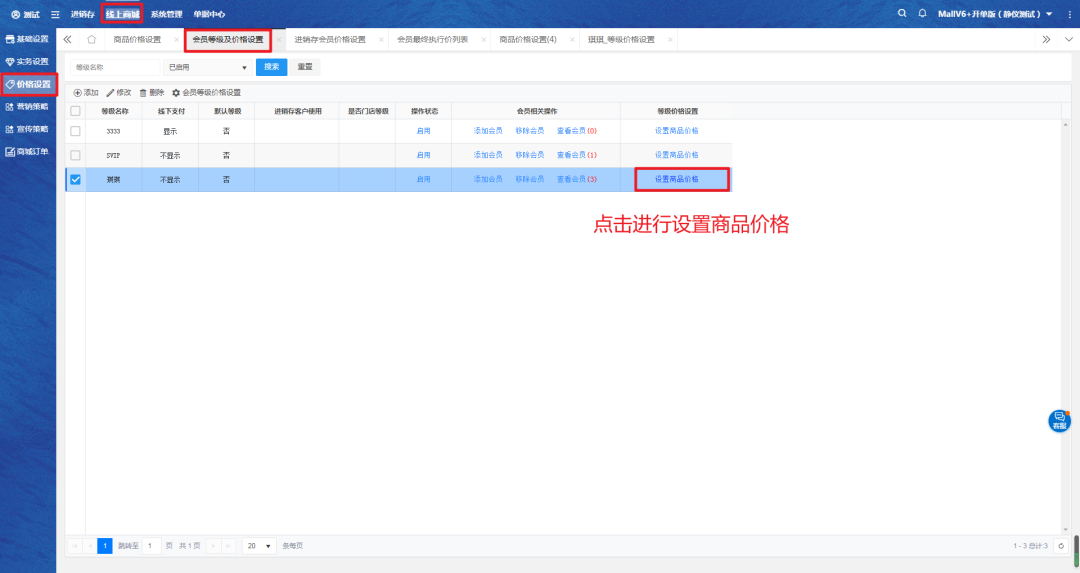Open the page size dropdown showing 20
This screenshot has height=573, width=1080.
tap(259, 546)
